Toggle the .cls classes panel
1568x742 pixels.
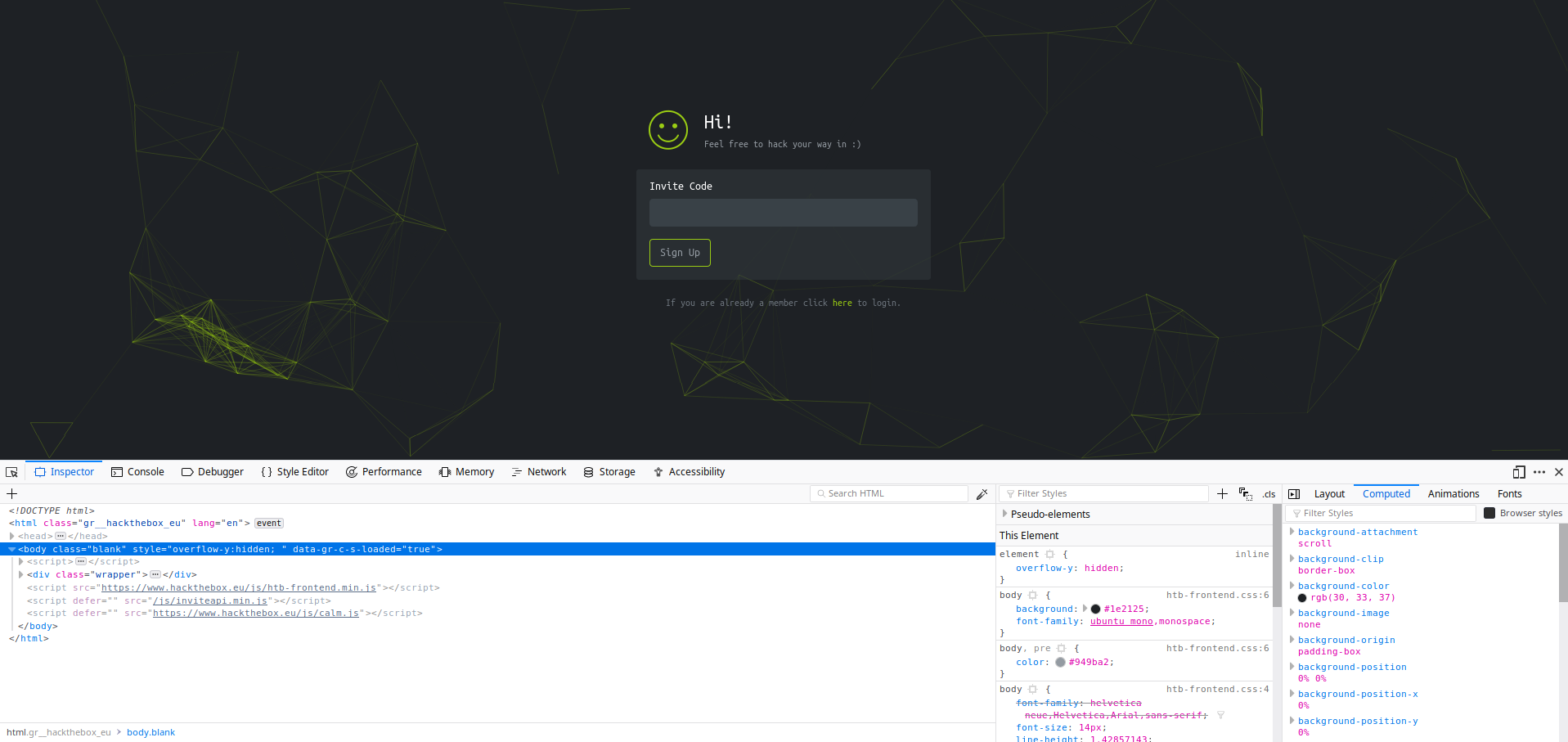(x=1269, y=494)
